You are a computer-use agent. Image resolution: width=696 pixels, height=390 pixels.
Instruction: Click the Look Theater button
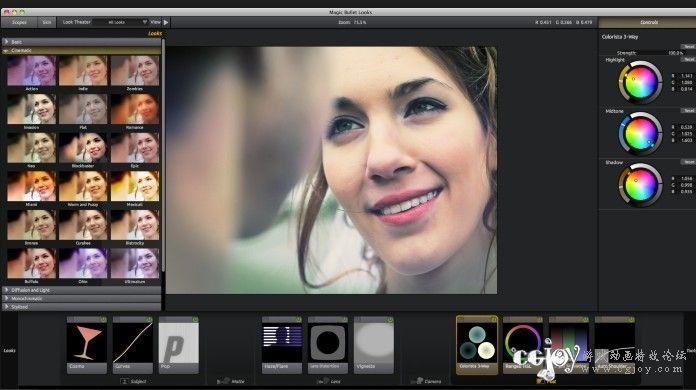click(x=76, y=22)
